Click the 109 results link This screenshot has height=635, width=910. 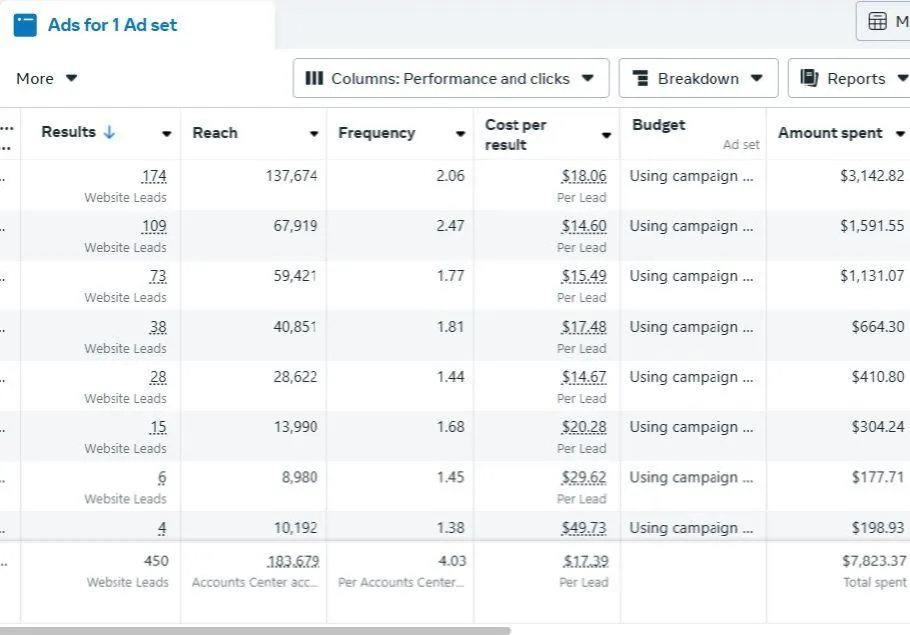pos(154,226)
